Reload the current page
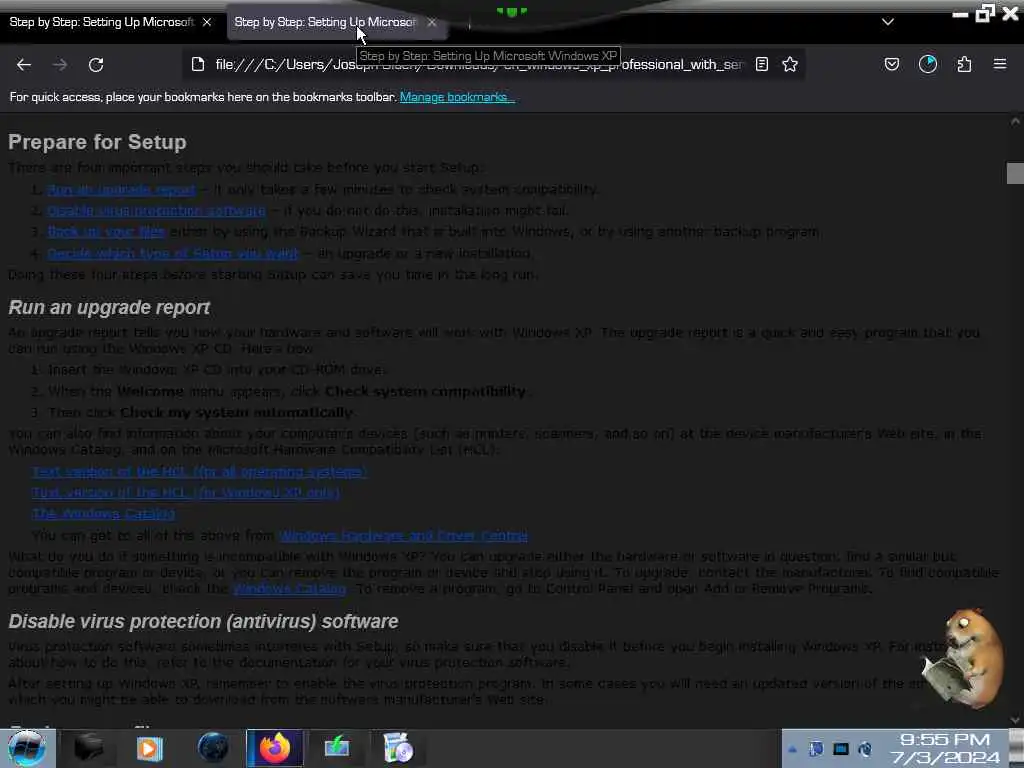Viewport: 1024px width, 768px height. pyautogui.click(x=96, y=65)
